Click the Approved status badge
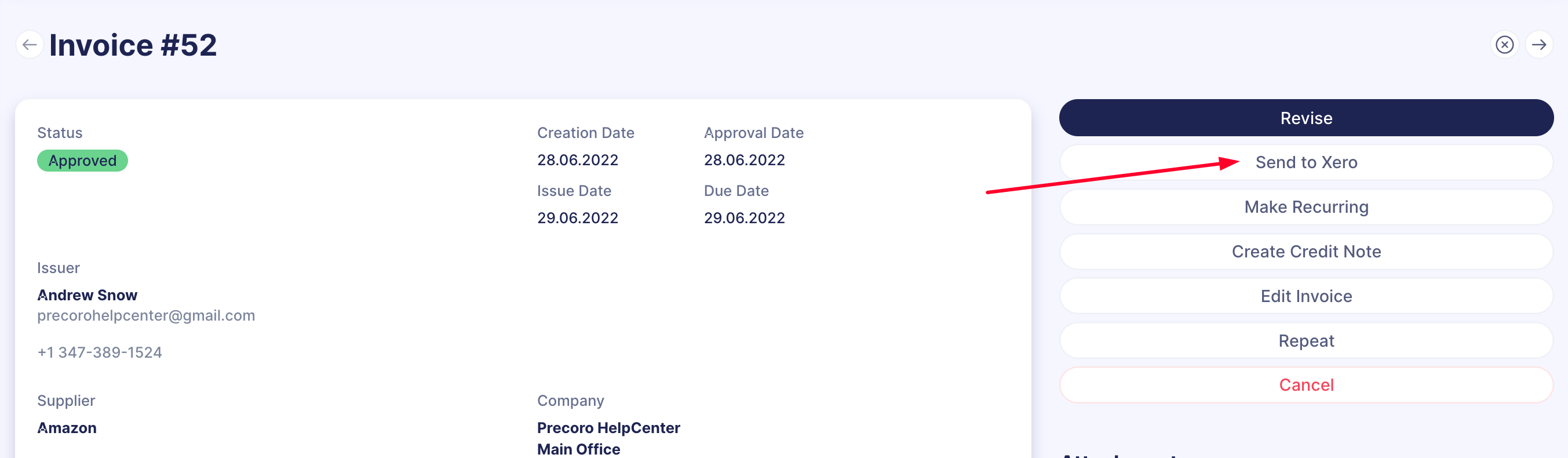 pos(82,160)
